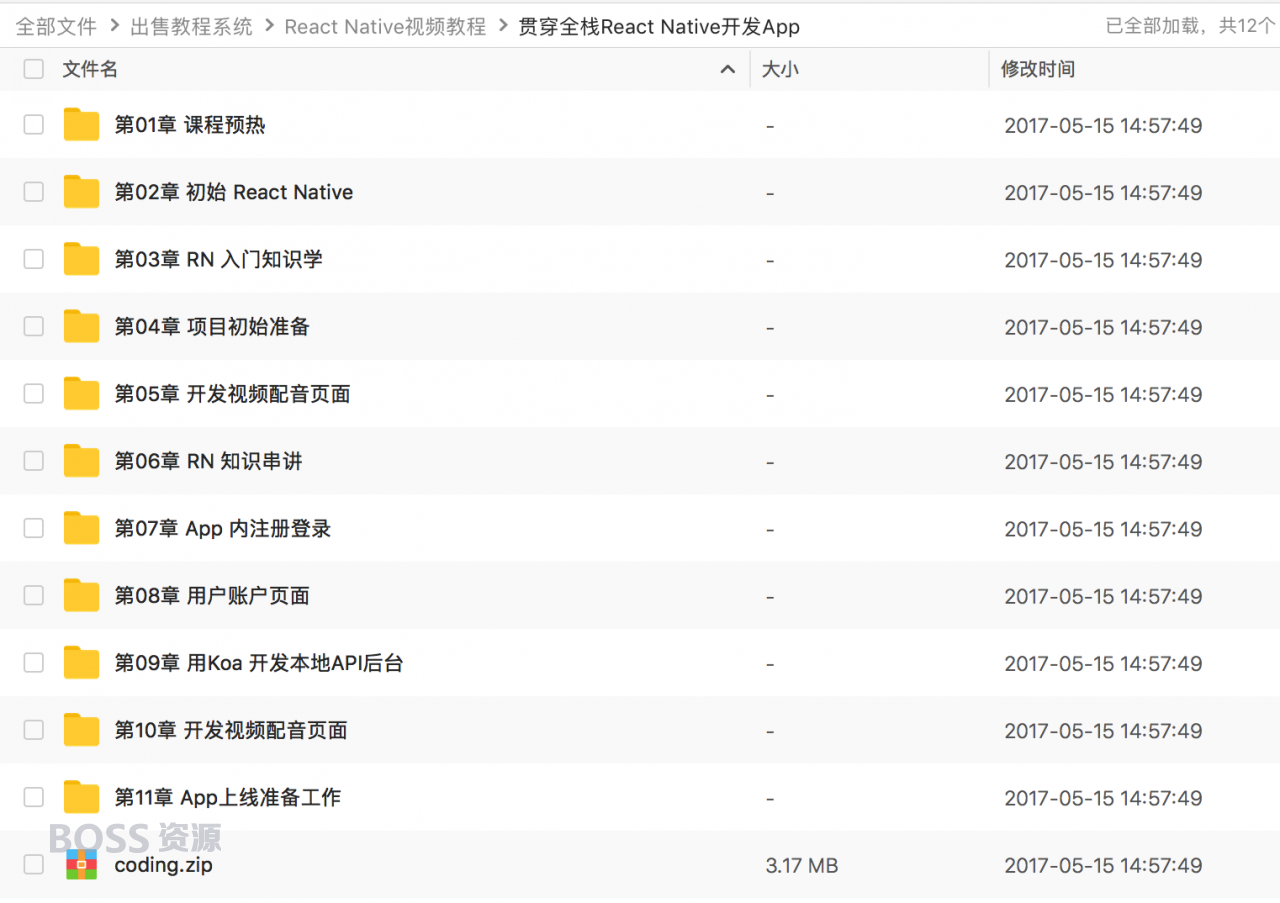Screen dimensions: 1280x903
Task: Click the folder icon for 第04章 项目初始准备
Action: 81,326
